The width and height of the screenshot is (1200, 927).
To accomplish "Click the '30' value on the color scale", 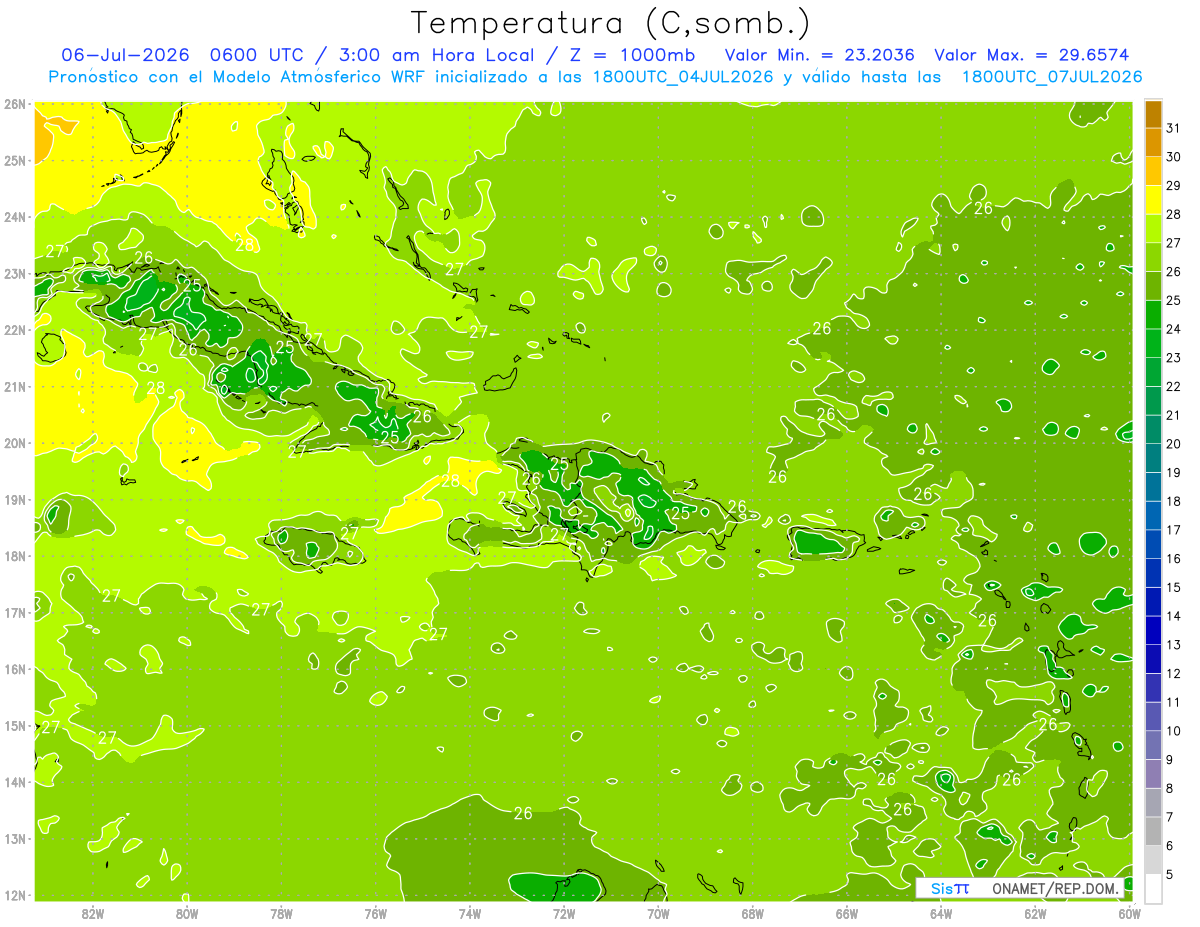I will tap(1174, 157).
